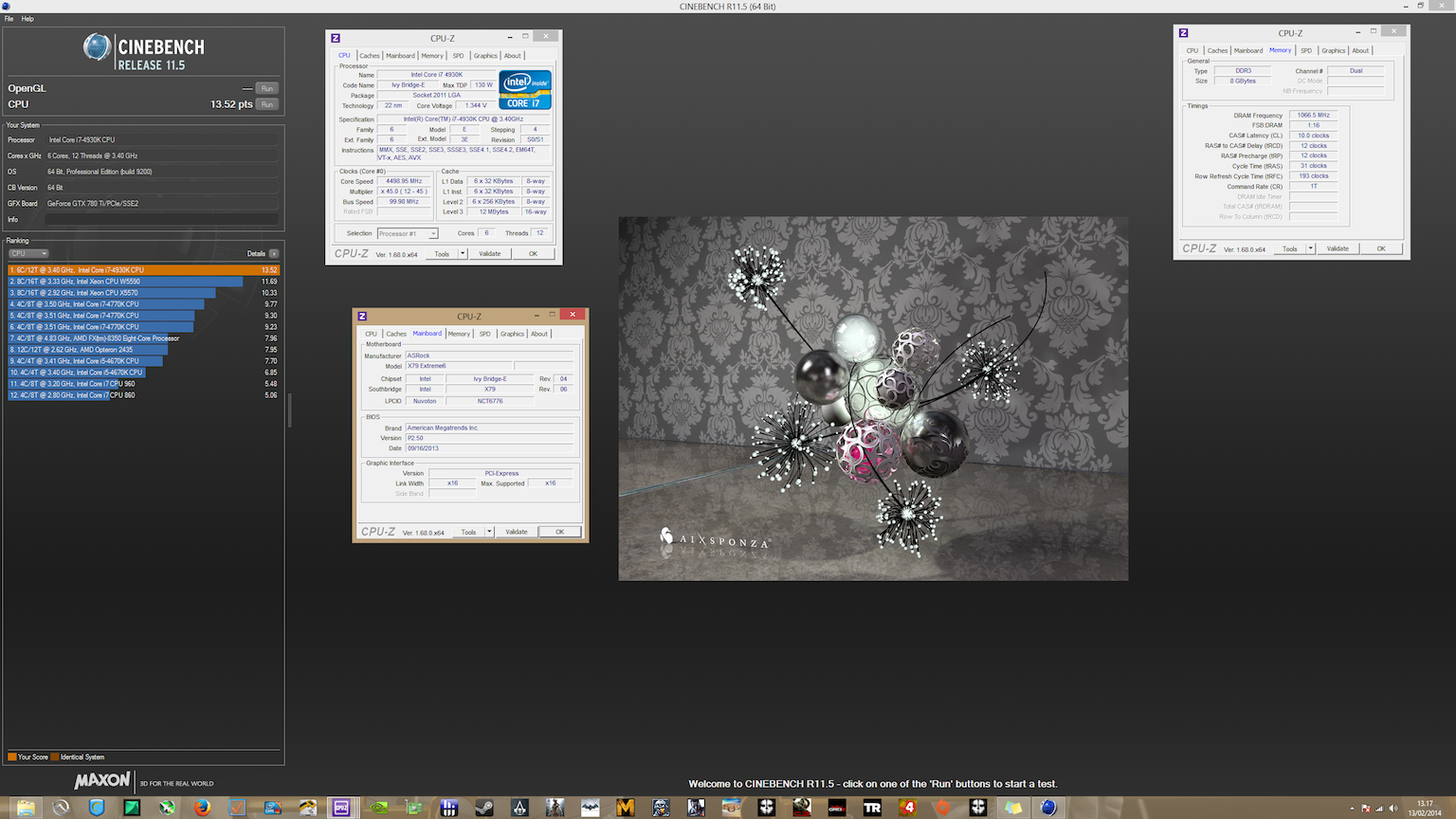Screen dimensions: 1456x819
Task: Switch to Caches tab in CPU window
Action: (370, 56)
